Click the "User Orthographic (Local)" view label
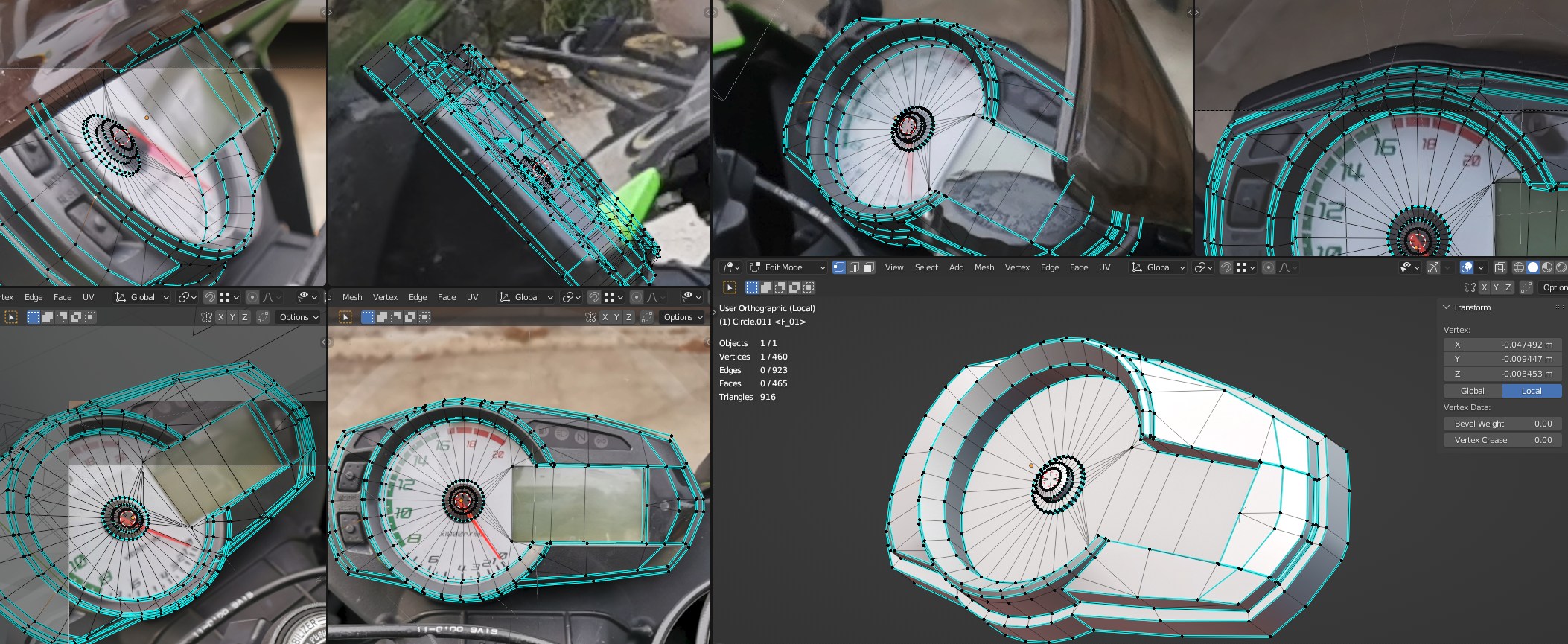Screen dimensions: 1568x644 767,308
